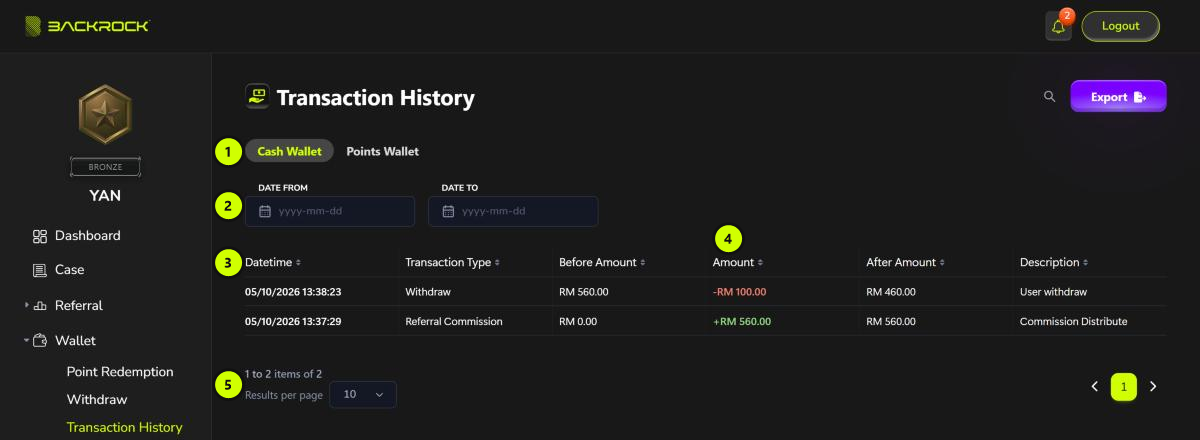Screen dimensions: 1200x440
Task: Click the +RM 560.00 amount
Action: point(741,322)
